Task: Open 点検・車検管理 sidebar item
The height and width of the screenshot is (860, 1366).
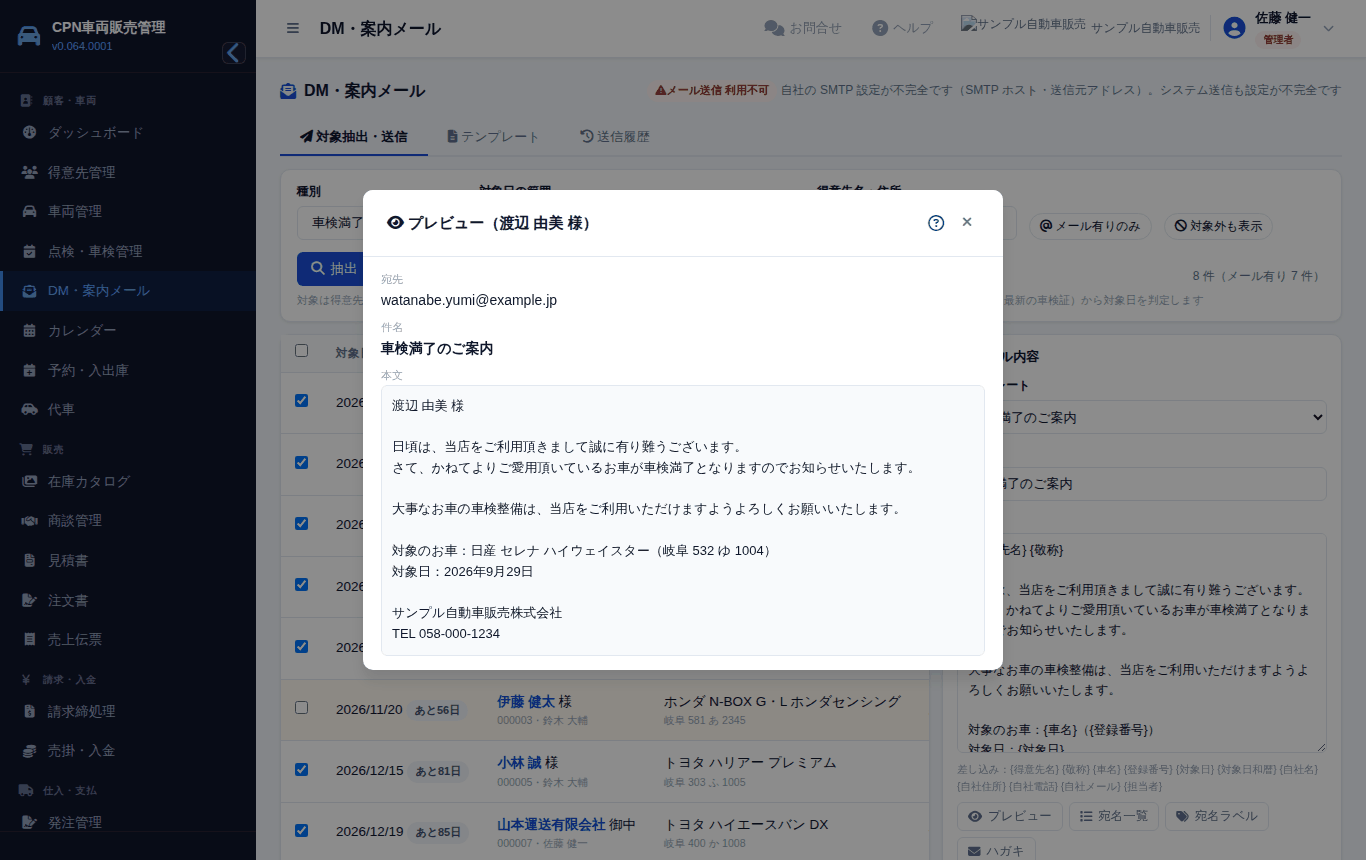Action: (x=128, y=251)
